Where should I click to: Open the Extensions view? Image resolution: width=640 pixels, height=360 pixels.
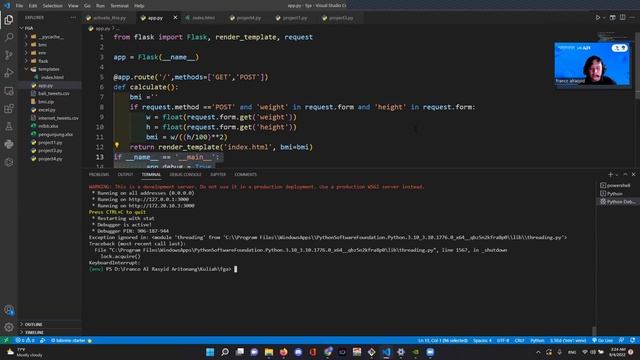pos(9,109)
